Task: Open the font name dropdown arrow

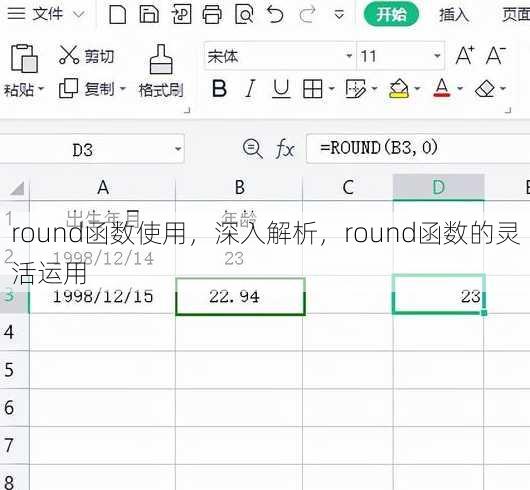Action: (x=349, y=56)
